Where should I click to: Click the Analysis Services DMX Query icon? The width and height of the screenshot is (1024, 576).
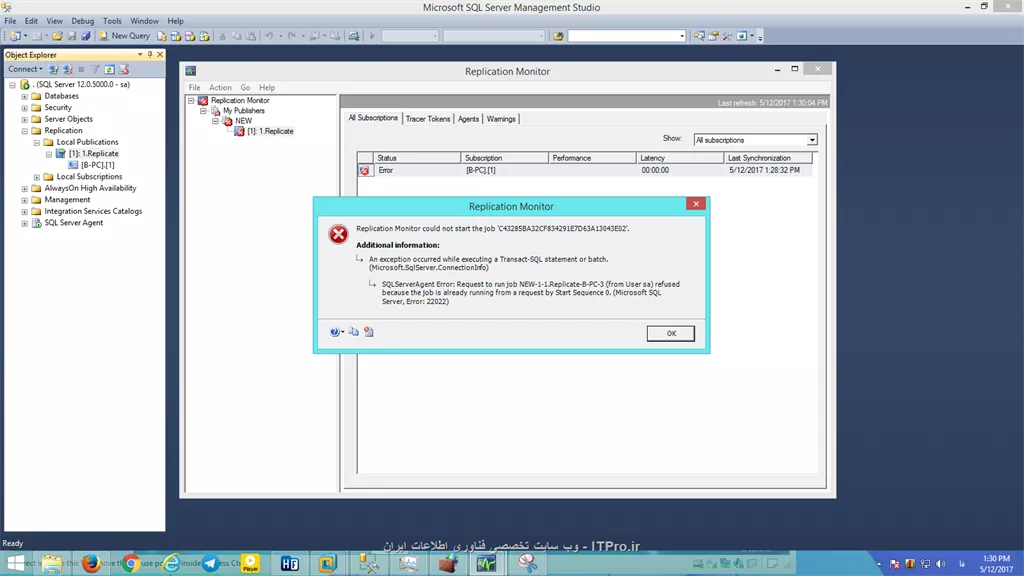[x=190, y=36]
